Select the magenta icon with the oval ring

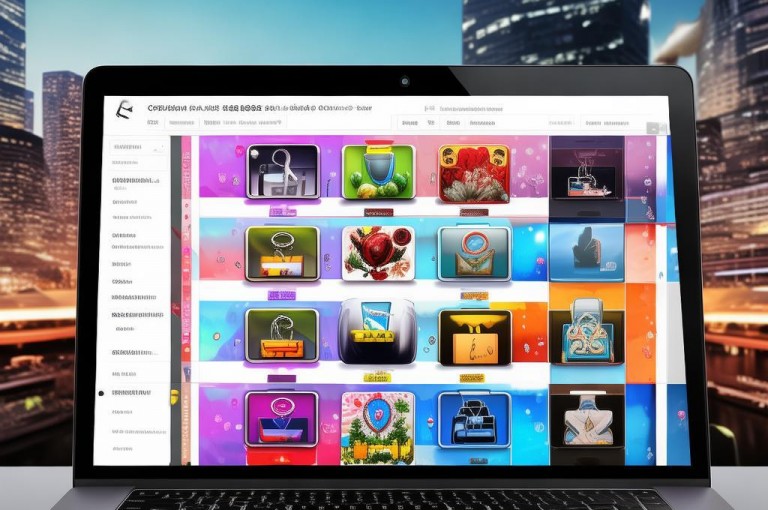click(x=282, y=419)
